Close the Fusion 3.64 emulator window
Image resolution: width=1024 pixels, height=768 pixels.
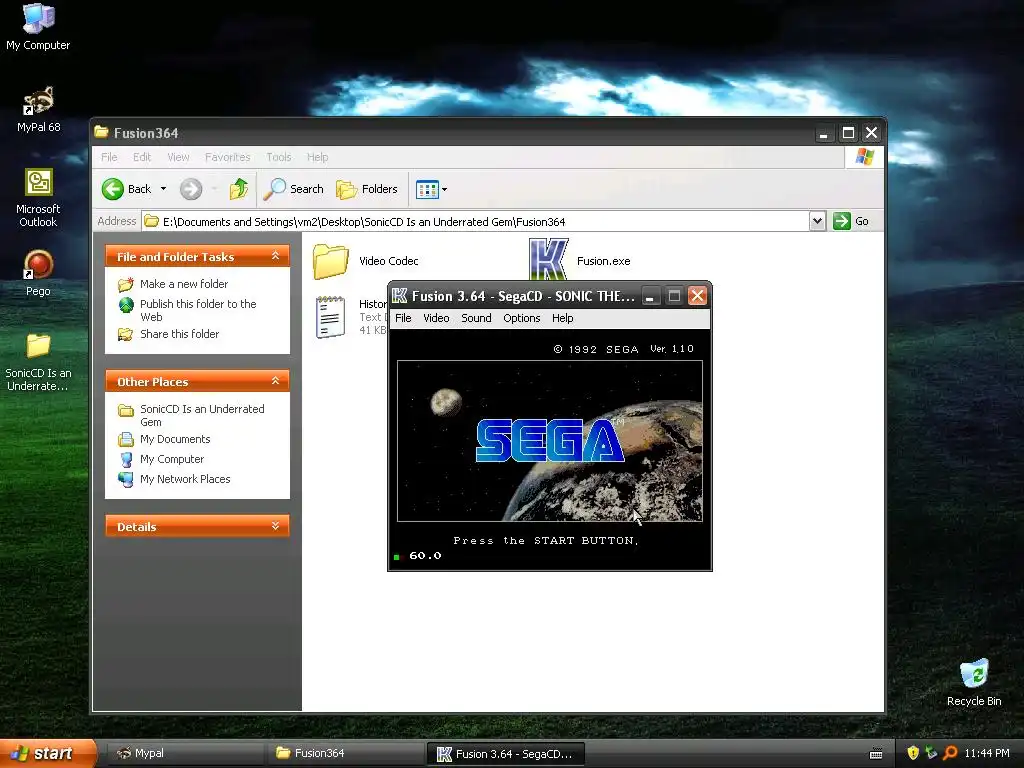pos(697,296)
